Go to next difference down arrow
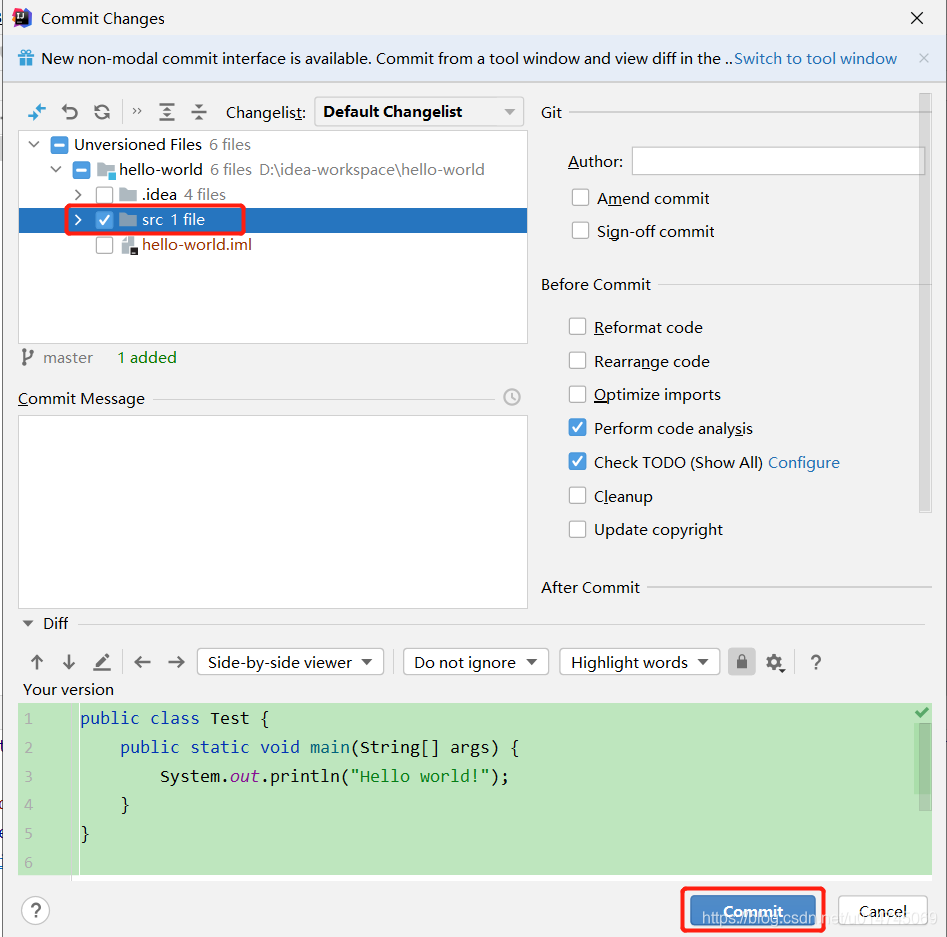947x937 pixels. (x=69, y=662)
